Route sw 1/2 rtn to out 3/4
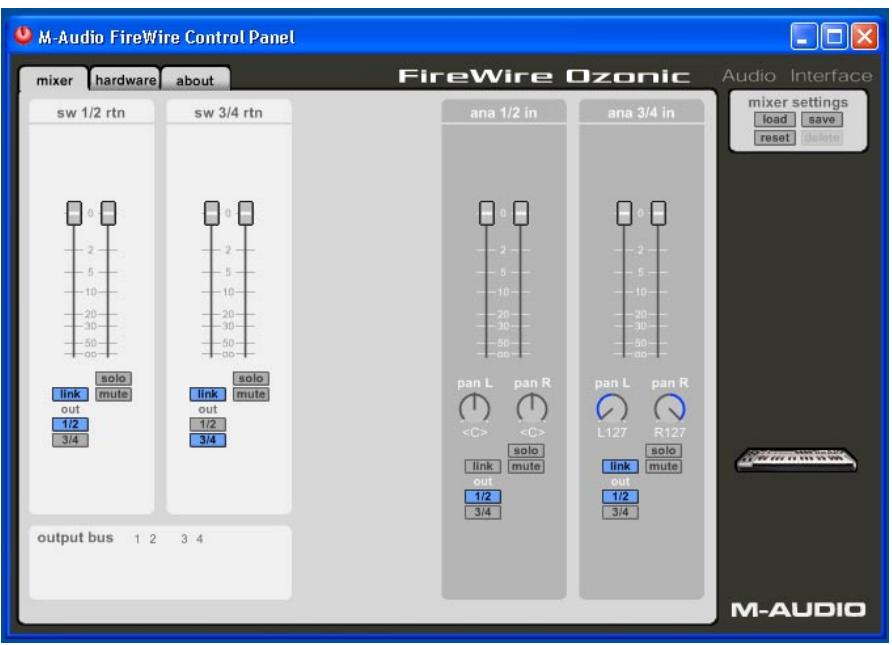This screenshot has height=645, width=892. (x=70, y=440)
